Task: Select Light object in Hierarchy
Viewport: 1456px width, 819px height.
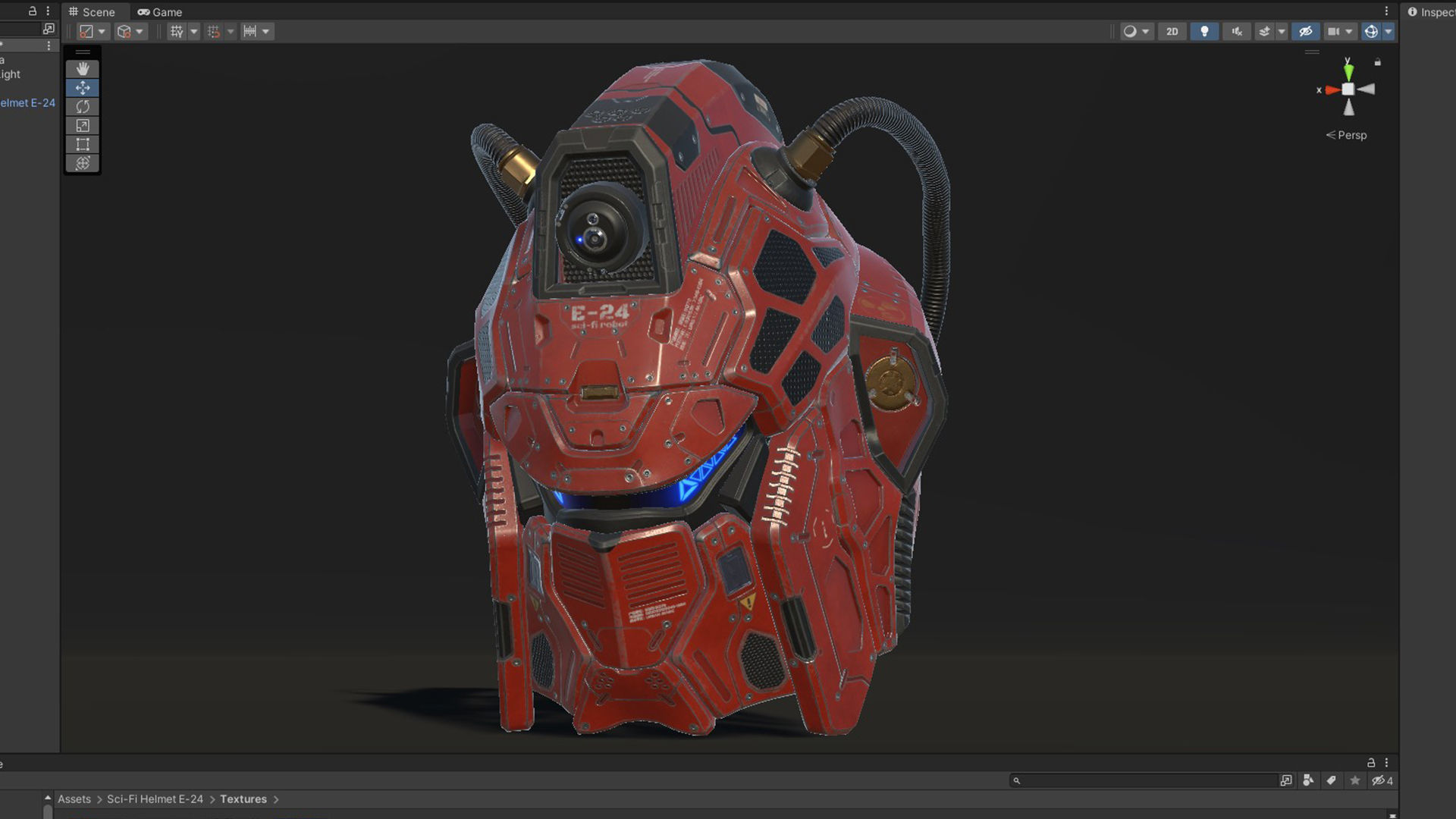Action: [x=11, y=74]
